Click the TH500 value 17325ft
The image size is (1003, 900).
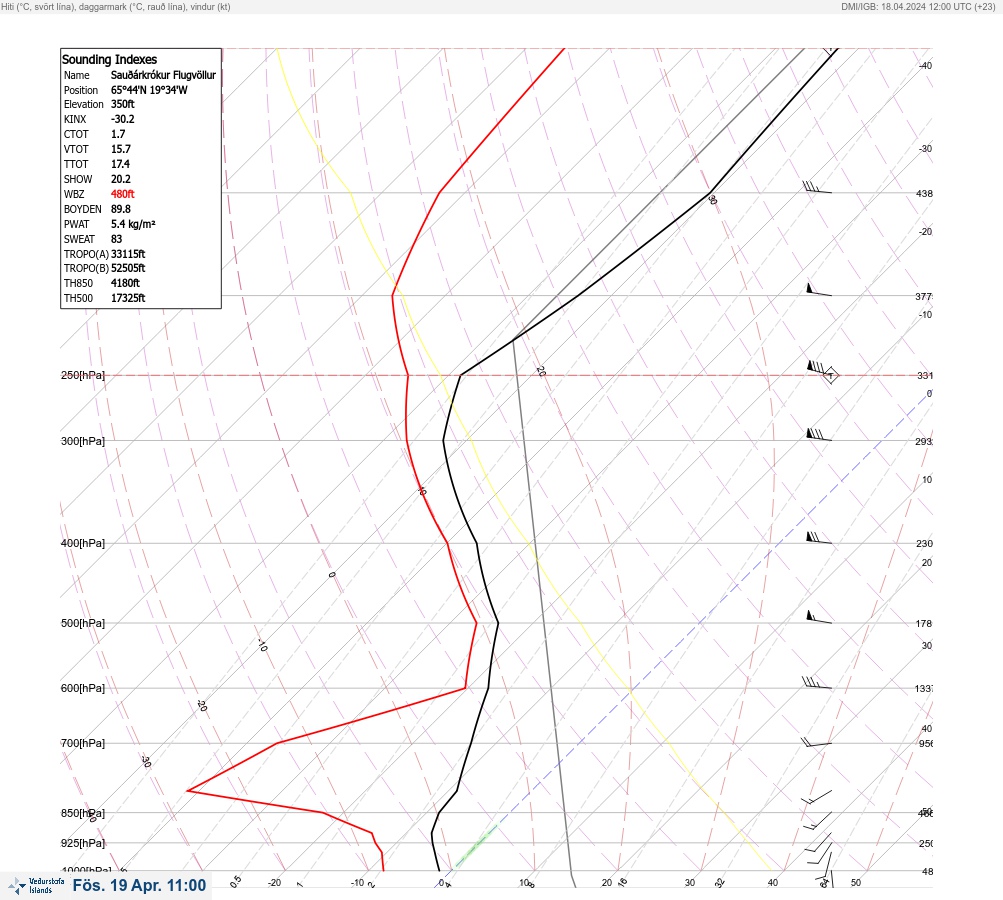coord(128,298)
